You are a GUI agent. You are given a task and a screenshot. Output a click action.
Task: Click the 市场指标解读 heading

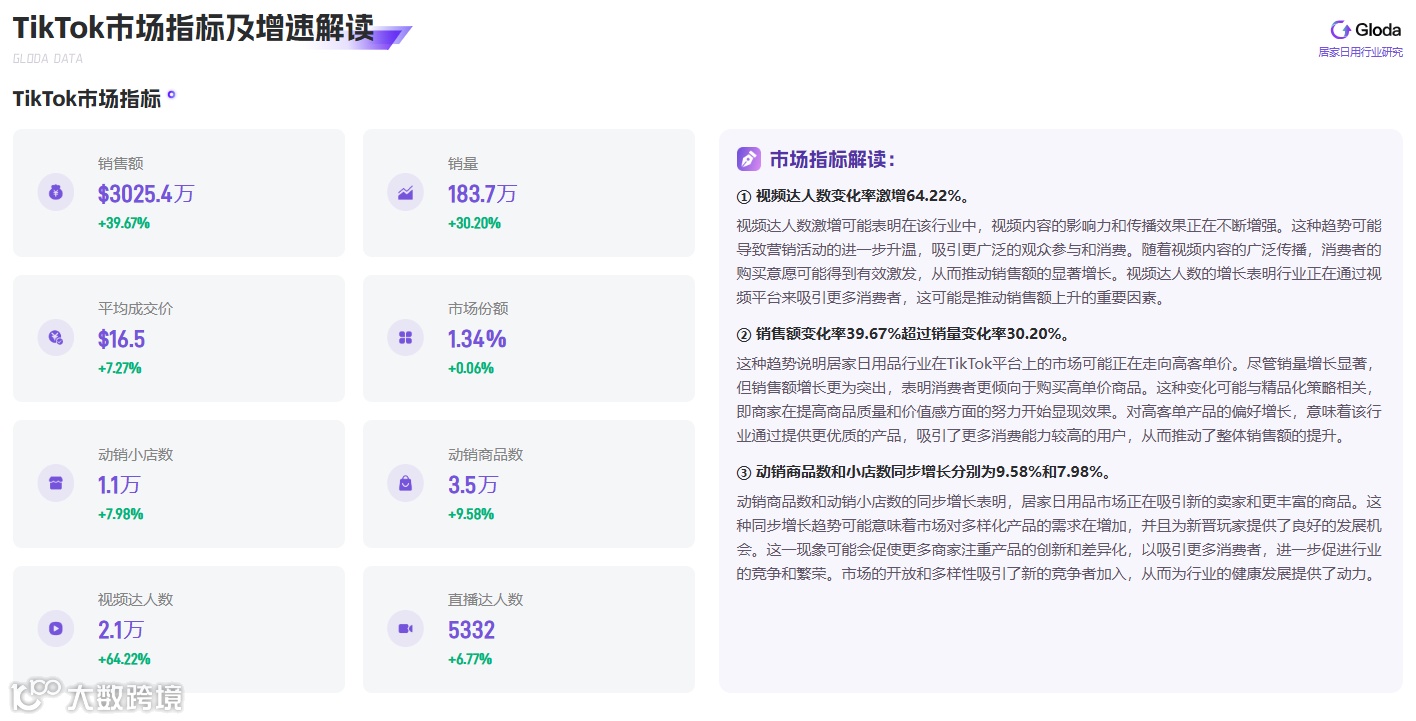(x=832, y=159)
